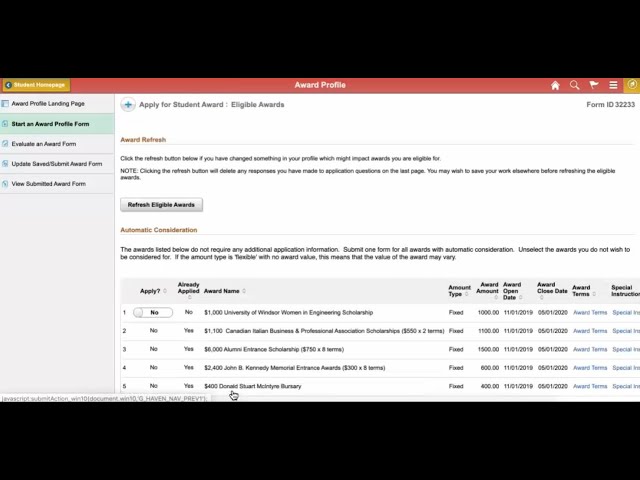Viewport: 640px width, 480px height.
Task: Open search with the magnifier icon
Action: click(x=574, y=85)
